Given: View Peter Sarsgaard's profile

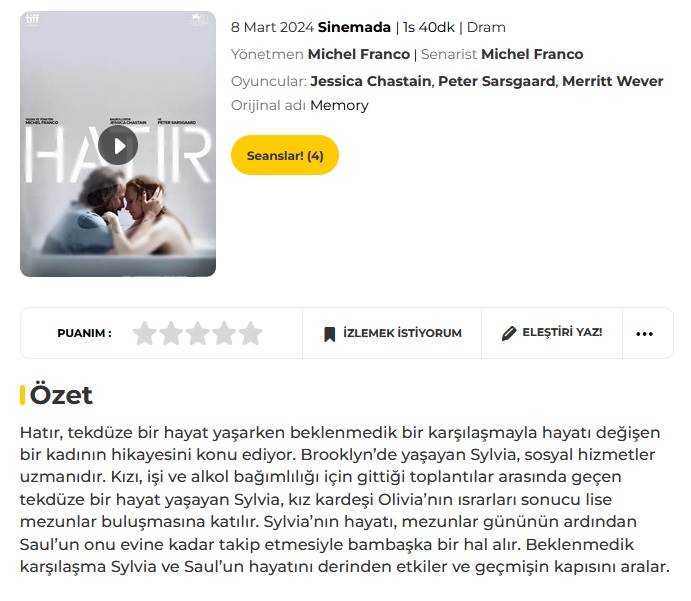Looking at the screenshot, I should (x=497, y=81).
